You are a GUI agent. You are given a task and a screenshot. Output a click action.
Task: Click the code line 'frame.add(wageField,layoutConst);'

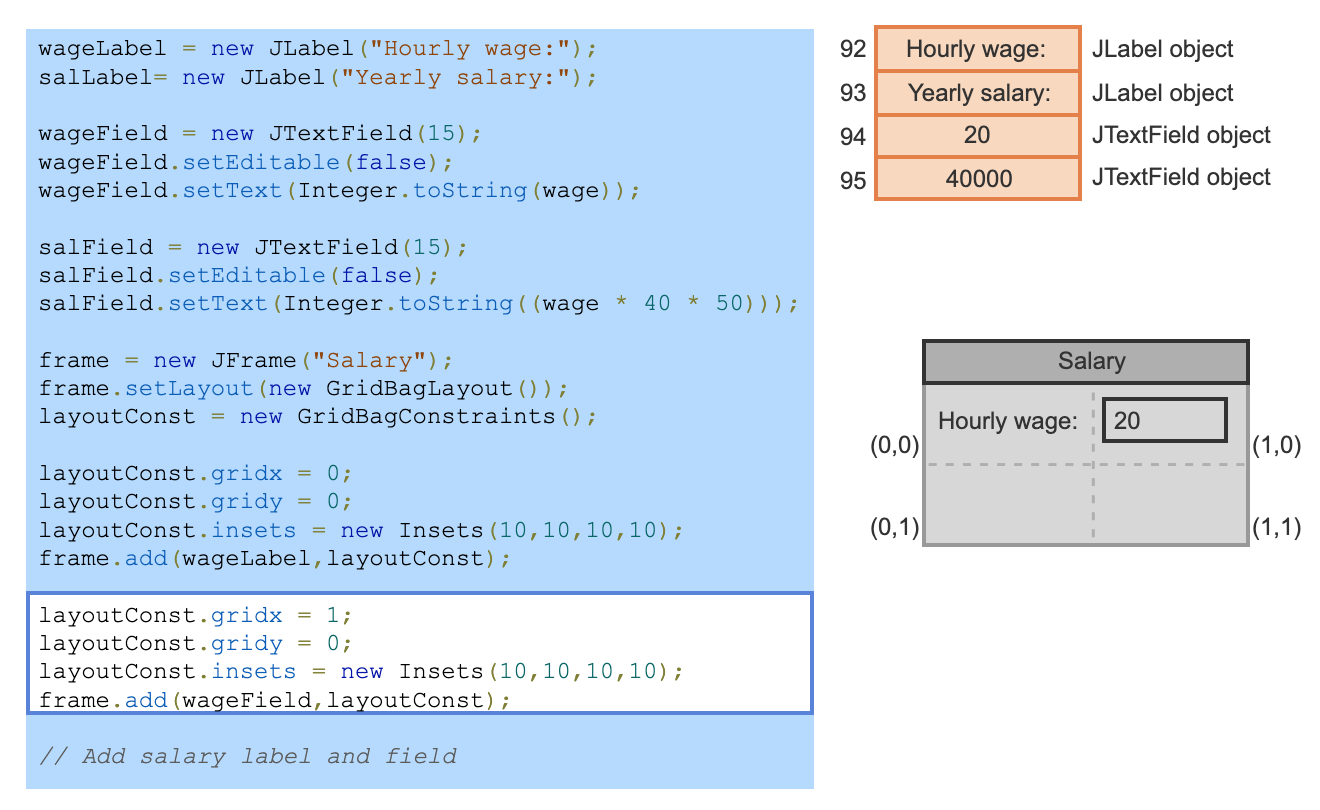pos(275,700)
